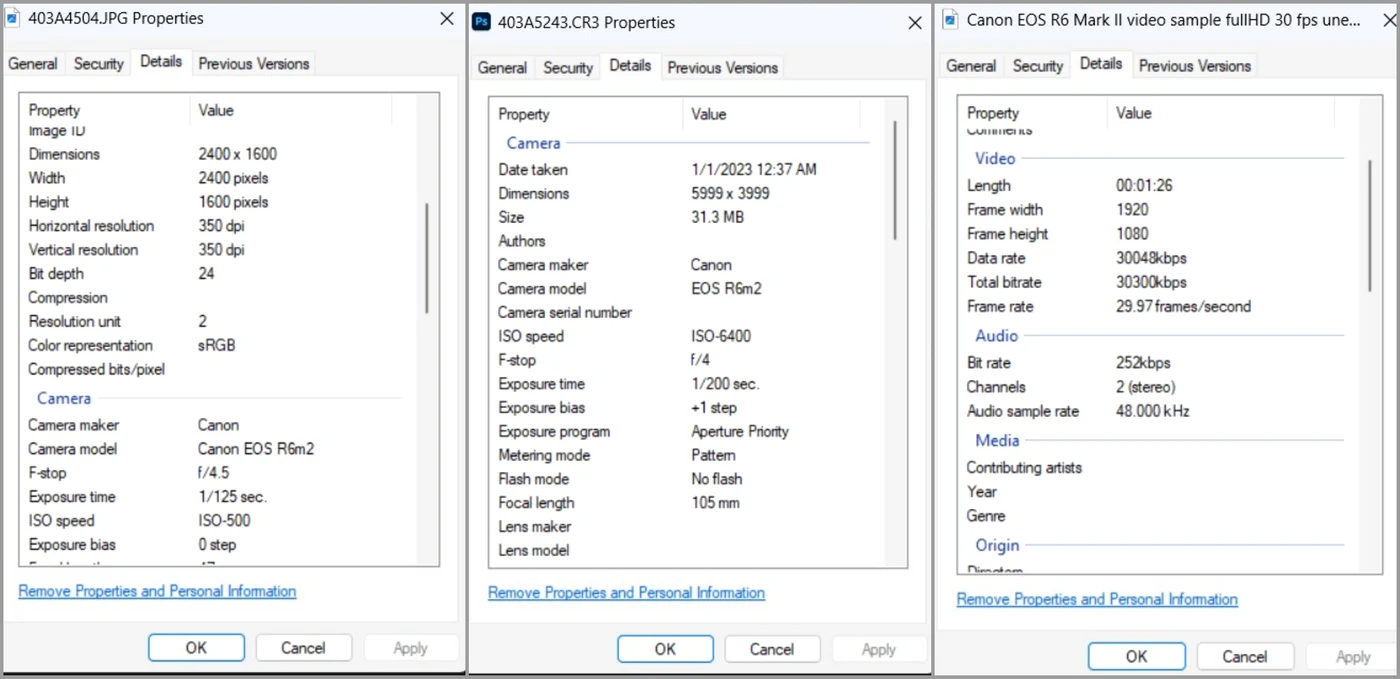Viewport: 1400px width, 679px height.
Task: Click OK in 403A5243.CR3 Properties
Action: [665, 649]
